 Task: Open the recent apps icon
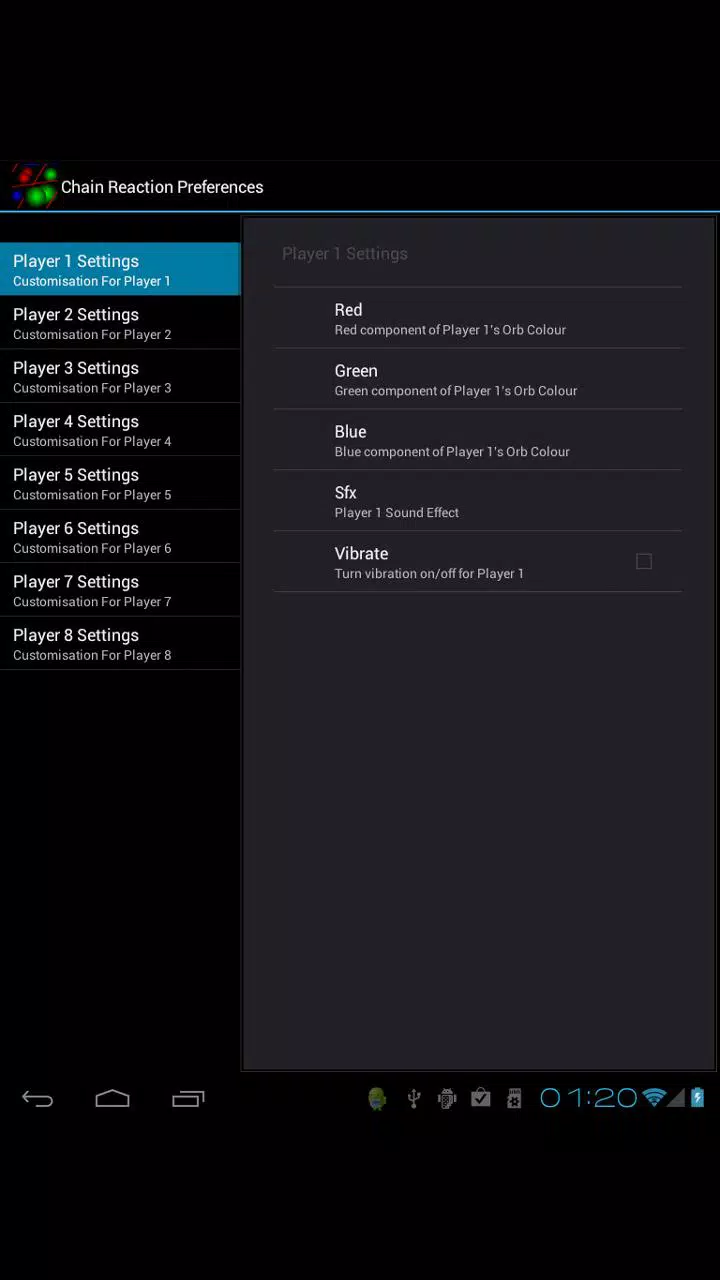point(188,1099)
